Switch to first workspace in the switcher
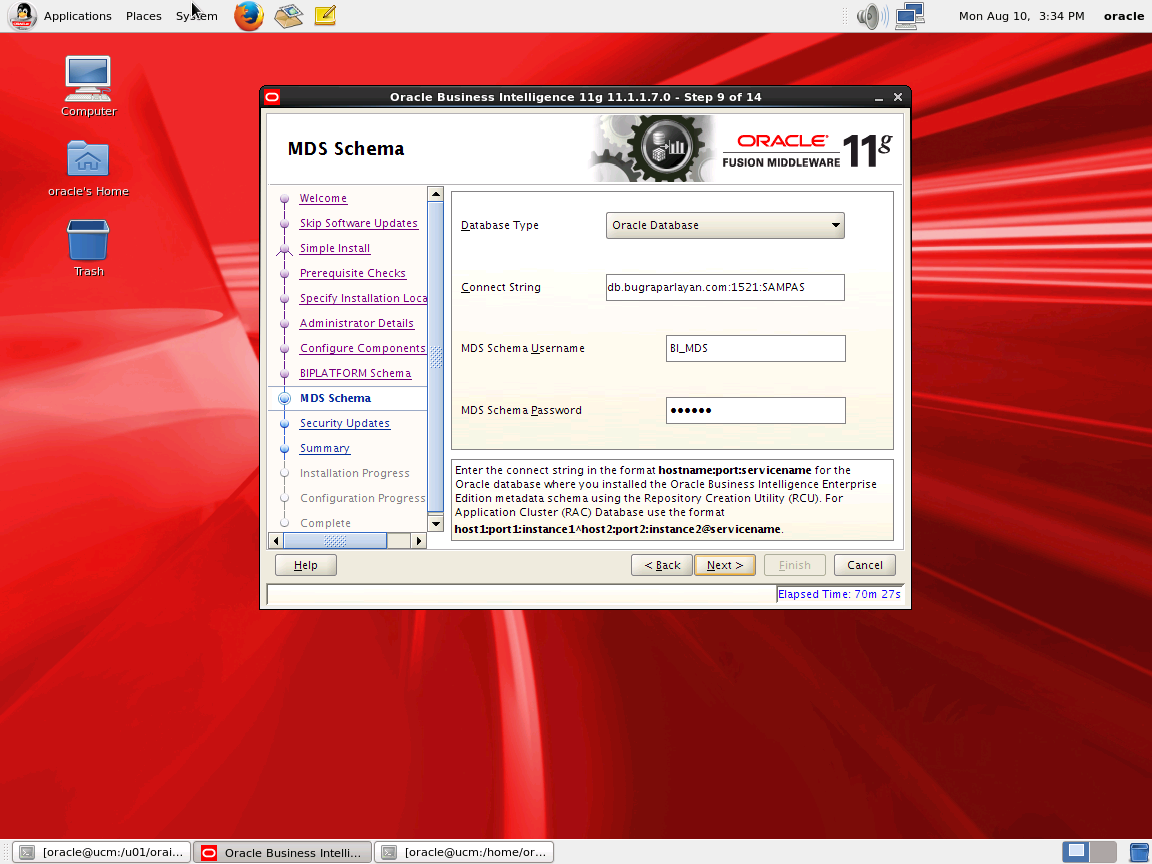Screen dimensions: 1152x864 [1076, 852]
